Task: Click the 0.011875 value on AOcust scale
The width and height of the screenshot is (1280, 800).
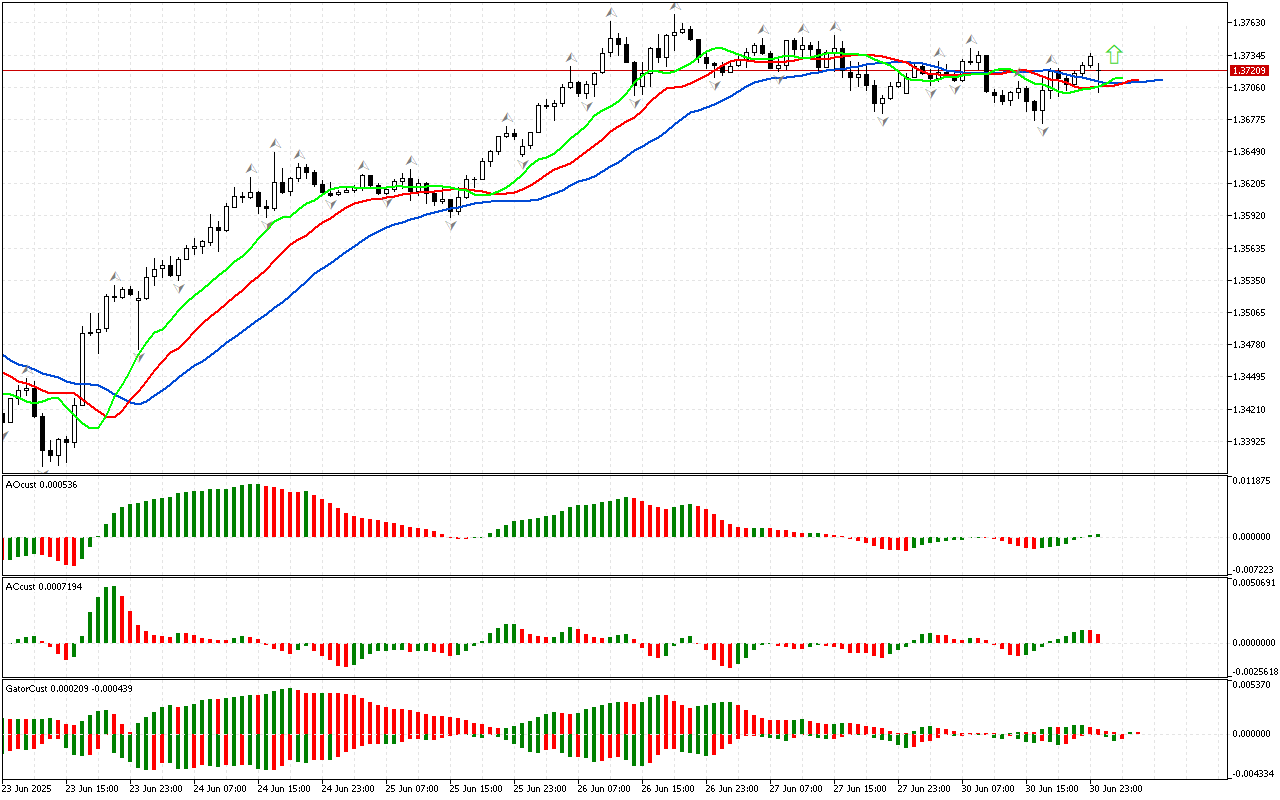Action: point(1251,481)
